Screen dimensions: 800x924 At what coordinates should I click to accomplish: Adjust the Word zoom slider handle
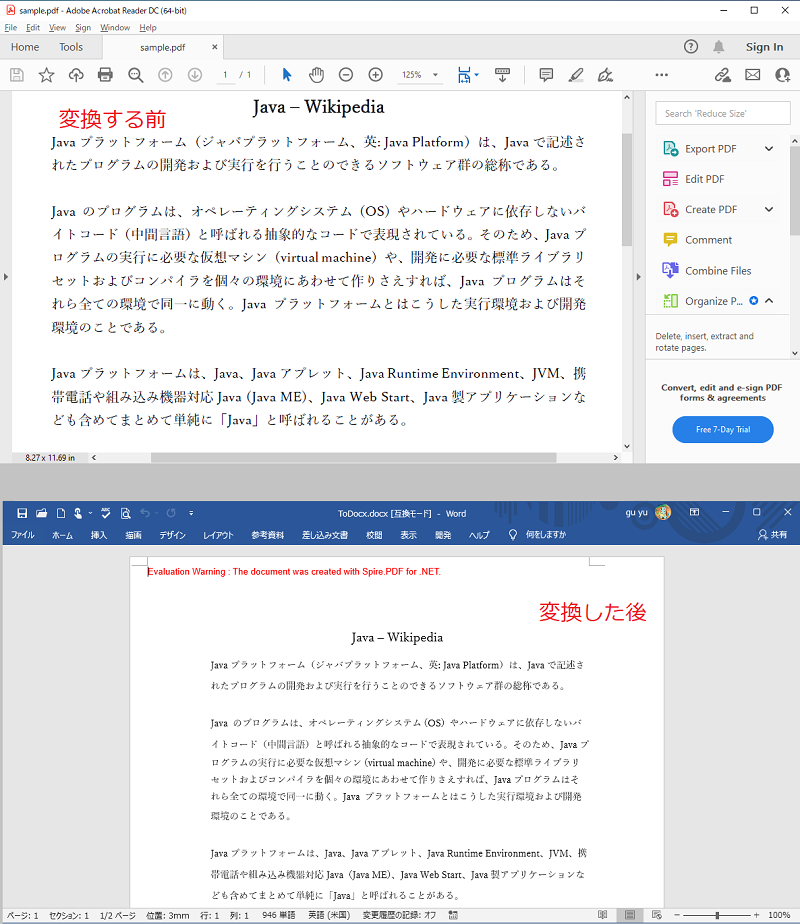717,915
